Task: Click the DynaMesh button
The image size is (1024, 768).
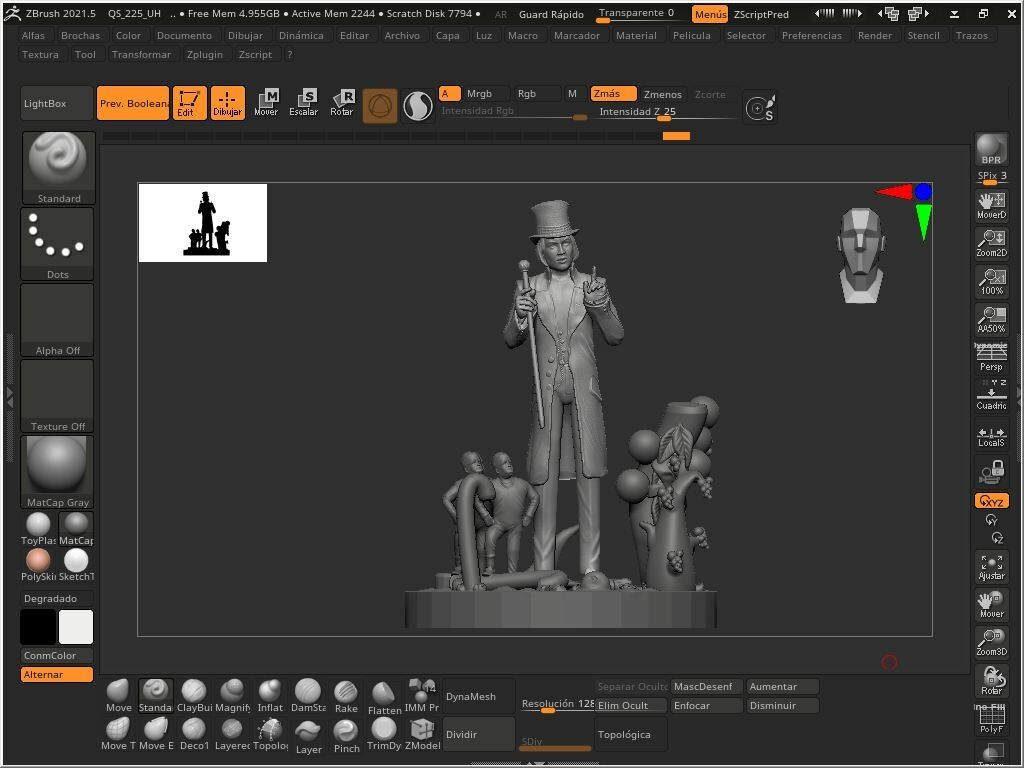Action: point(479,696)
